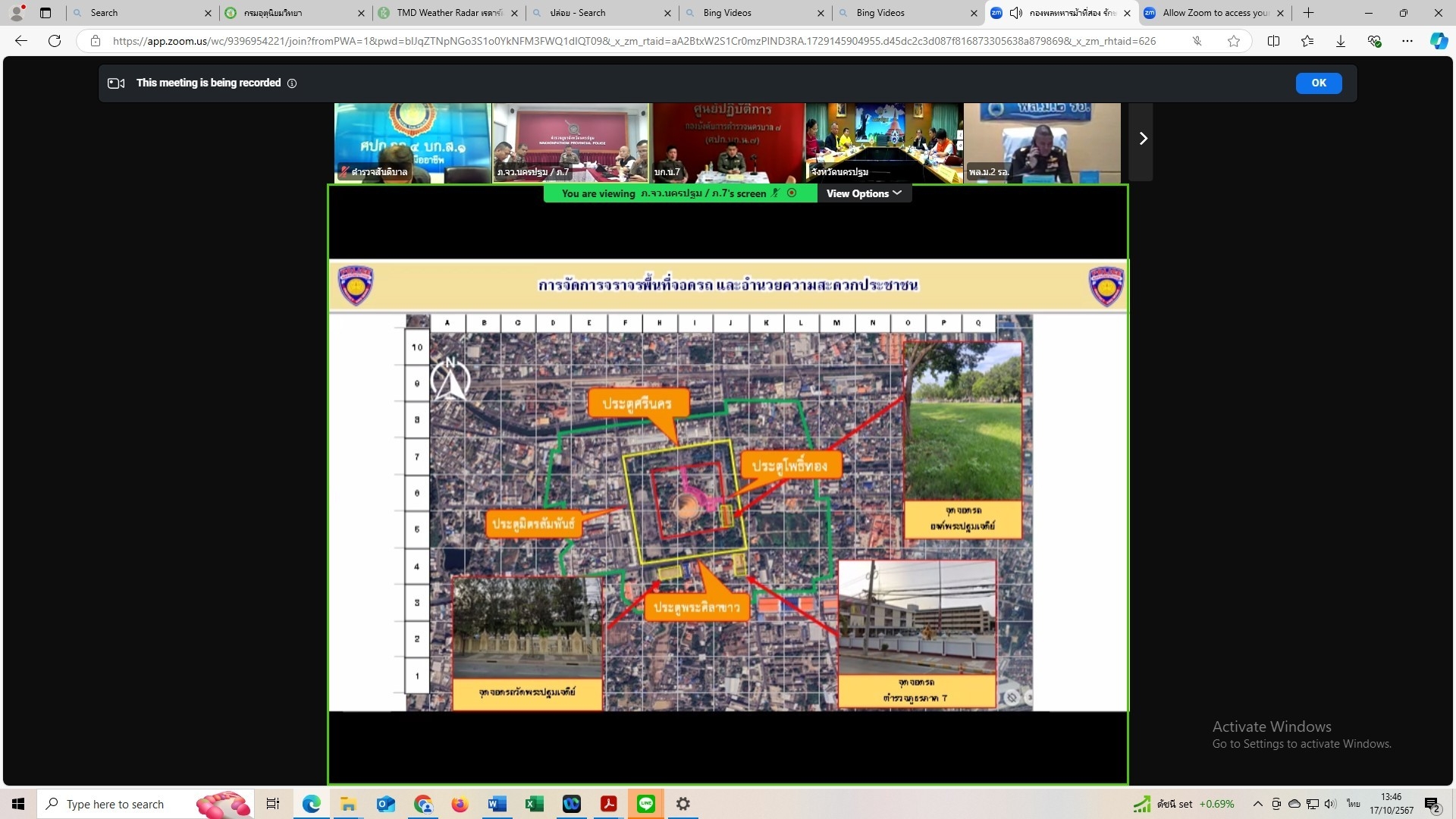
Task: Dismiss recording notice with OK button
Action: tap(1318, 83)
